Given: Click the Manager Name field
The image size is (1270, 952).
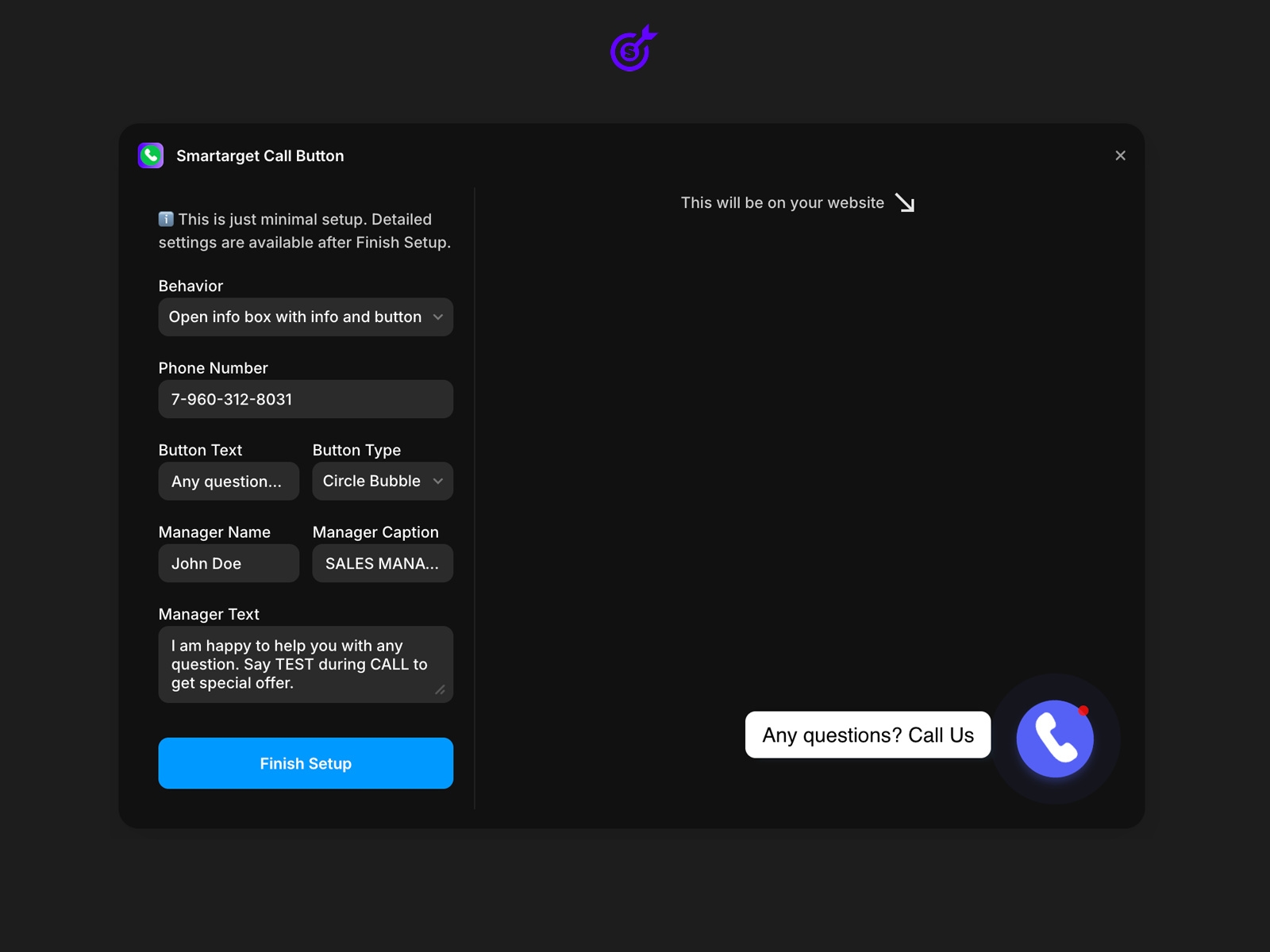Looking at the screenshot, I should click(229, 563).
